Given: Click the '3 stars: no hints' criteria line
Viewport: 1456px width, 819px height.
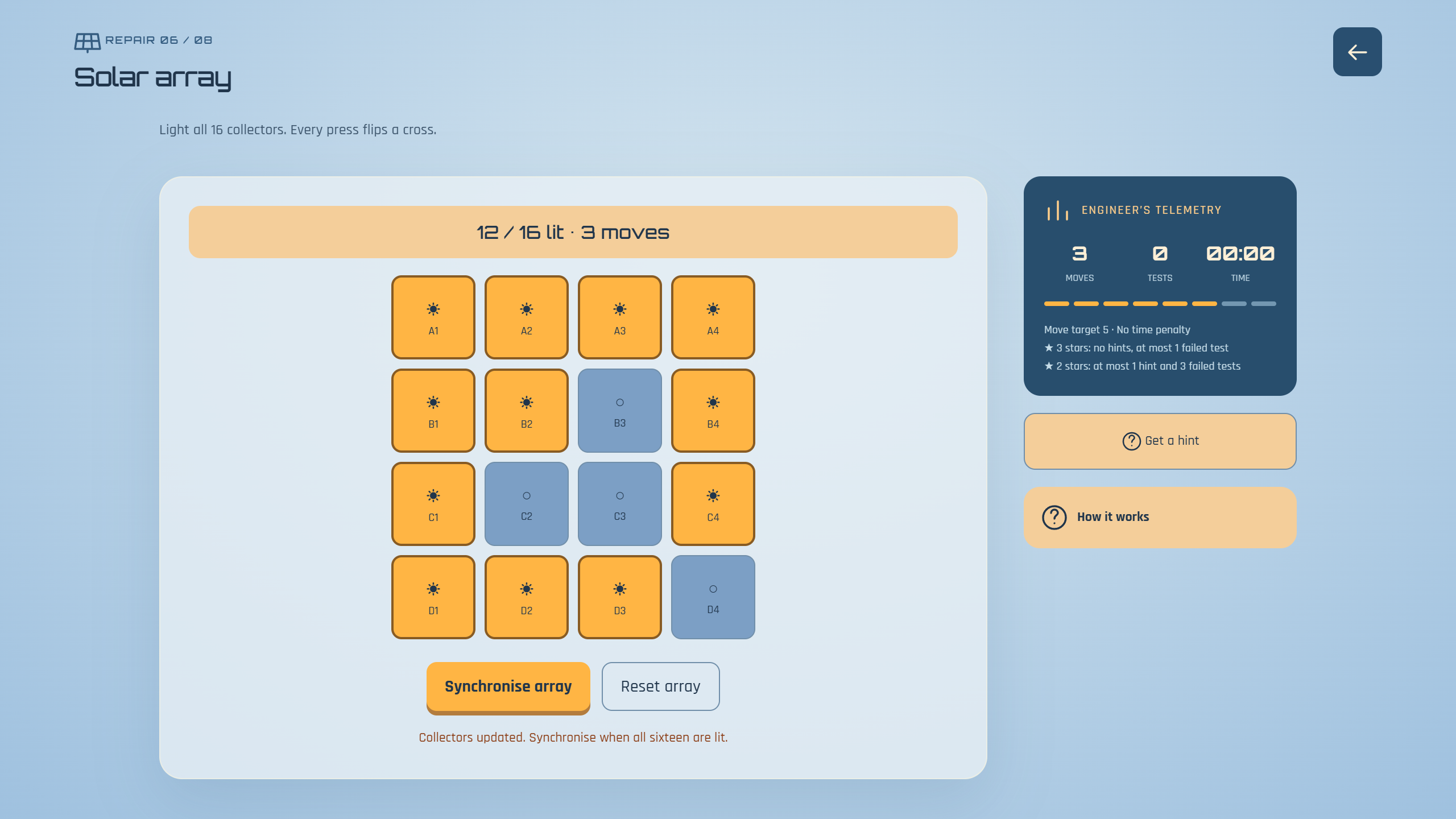Looking at the screenshot, I should tap(1136, 348).
